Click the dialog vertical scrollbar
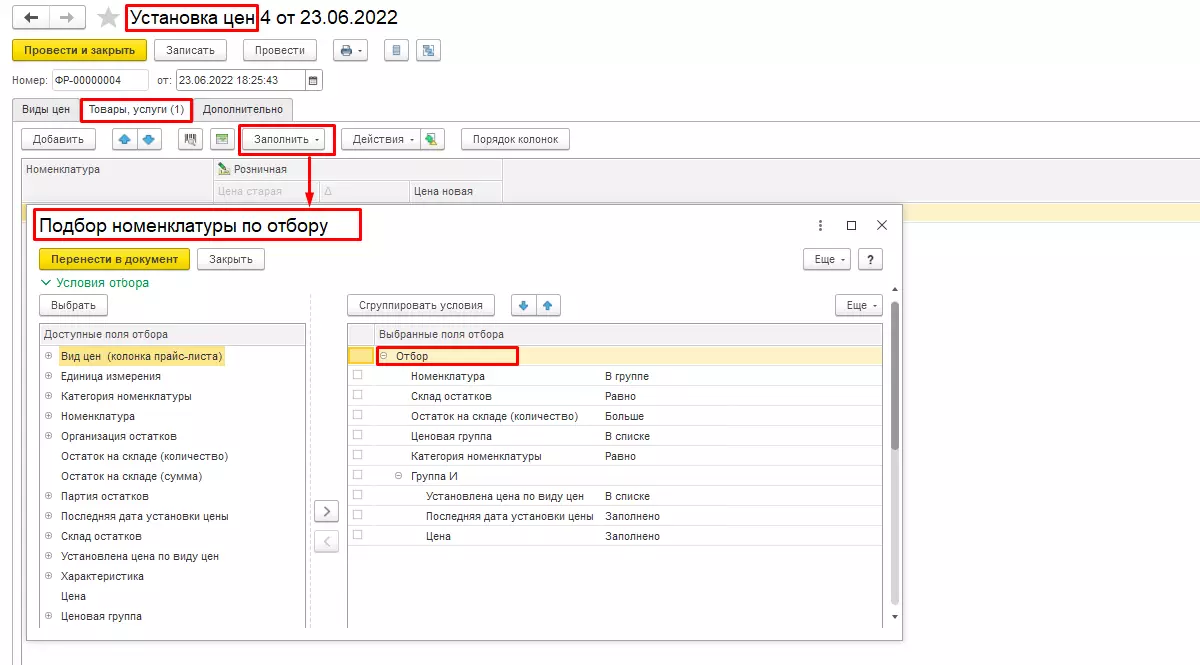The image size is (1200, 665). [x=895, y=375]
